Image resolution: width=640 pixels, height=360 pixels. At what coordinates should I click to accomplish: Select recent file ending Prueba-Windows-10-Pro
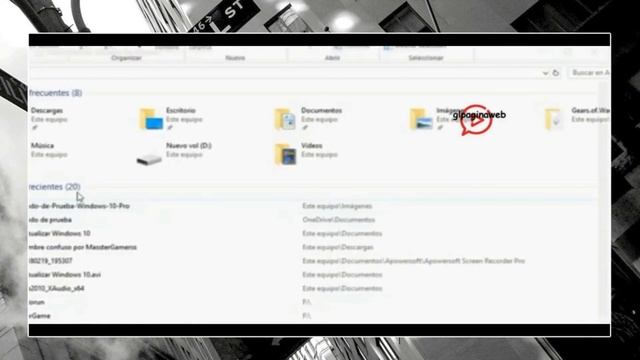point(79,206)
